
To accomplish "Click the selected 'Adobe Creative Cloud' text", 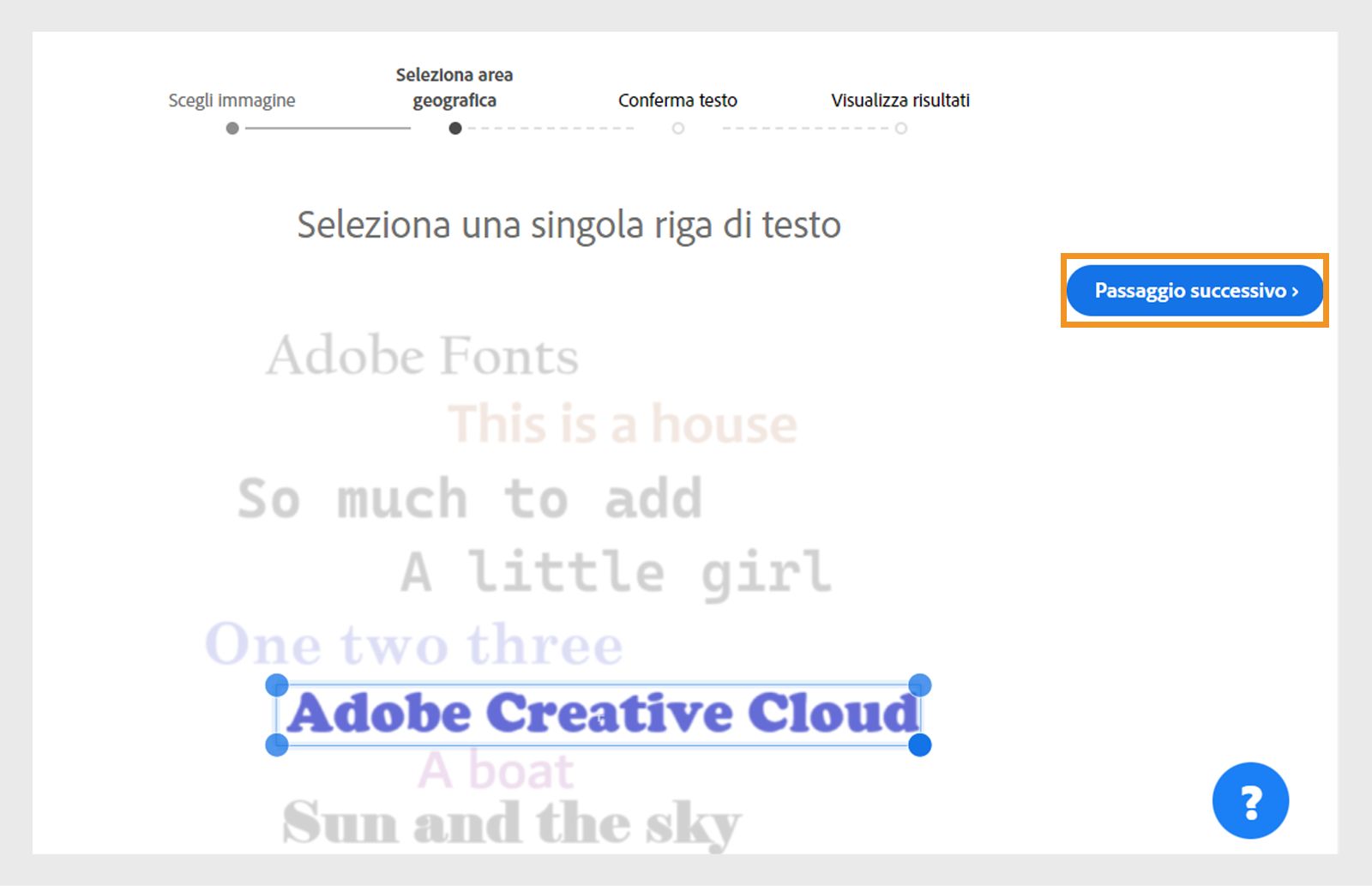I will [603, 713].
